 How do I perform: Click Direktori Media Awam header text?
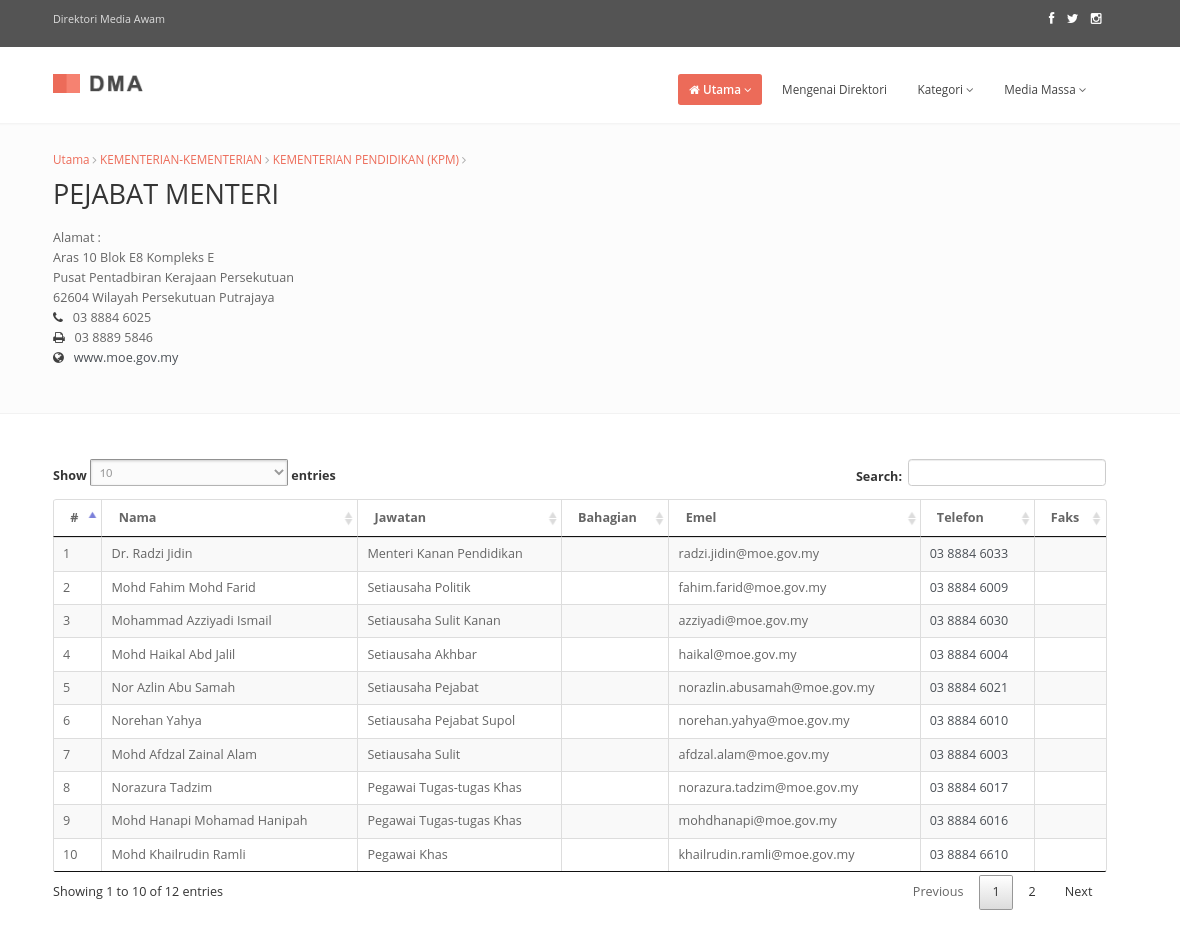pos(108,19)
